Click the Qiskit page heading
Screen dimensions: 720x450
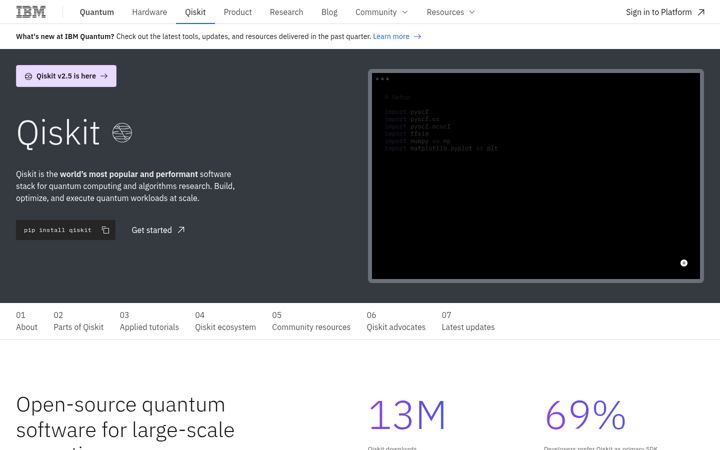[58, 133]
